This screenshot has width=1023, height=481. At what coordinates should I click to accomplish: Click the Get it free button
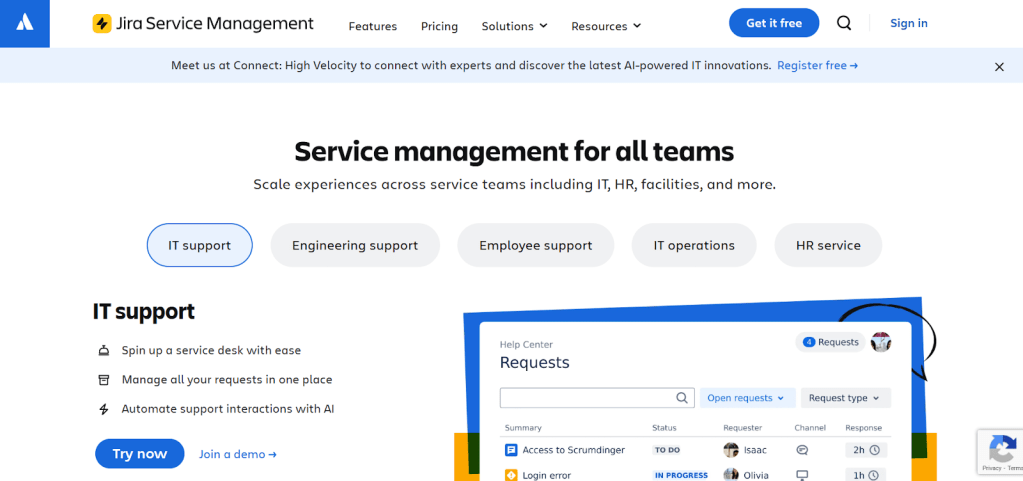click(774, 23)
